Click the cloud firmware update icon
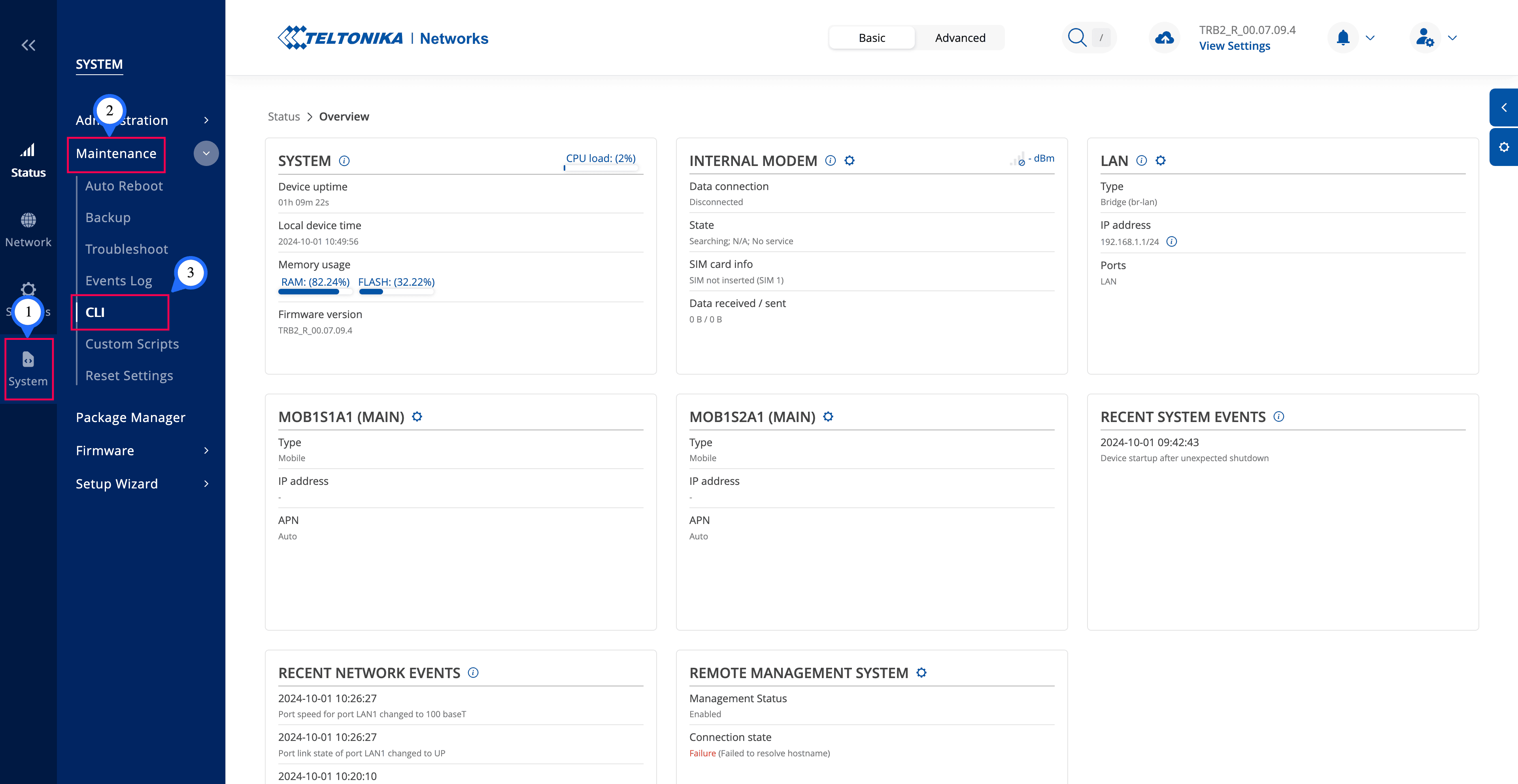Image resolution: width=1518 pixels, height=784 pixels. 1164,38
